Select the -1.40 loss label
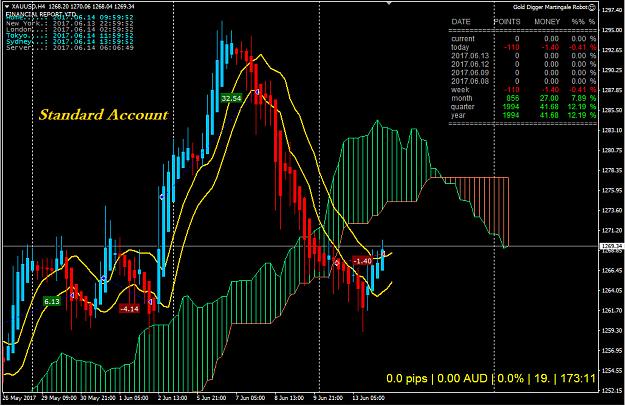Image resolution: width=625 pixels, height=406 pixels. [x=362, y=261]
